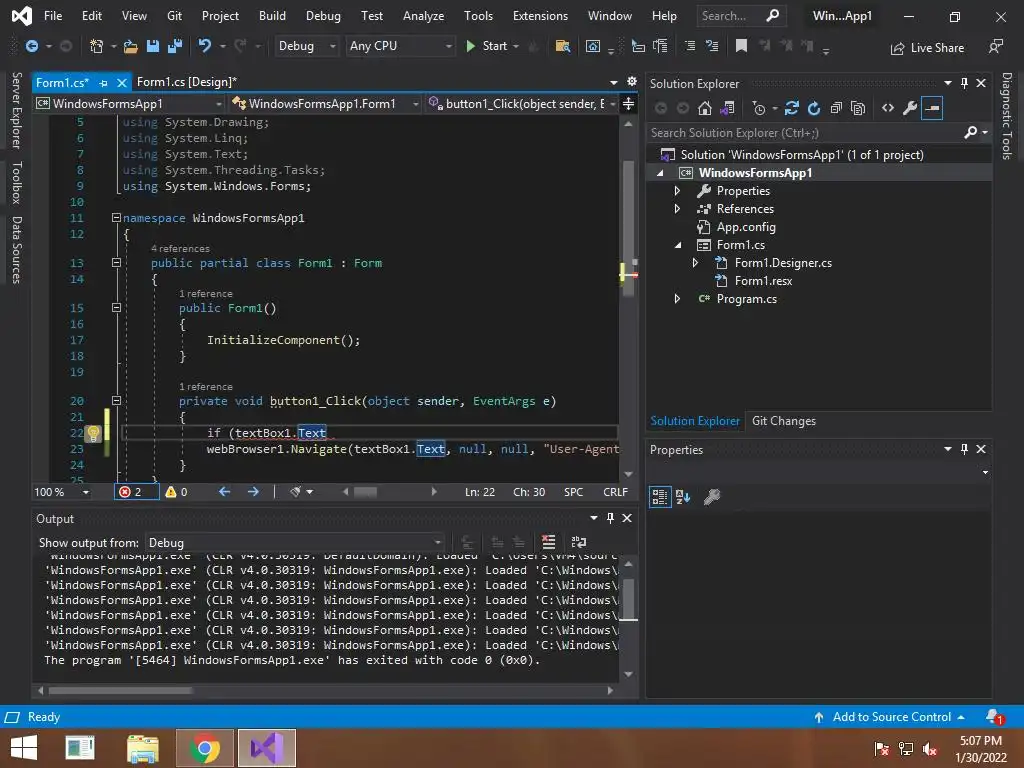
Task: Expand the Properties node in Solution Explorer
Action: (x=677, y=191)
